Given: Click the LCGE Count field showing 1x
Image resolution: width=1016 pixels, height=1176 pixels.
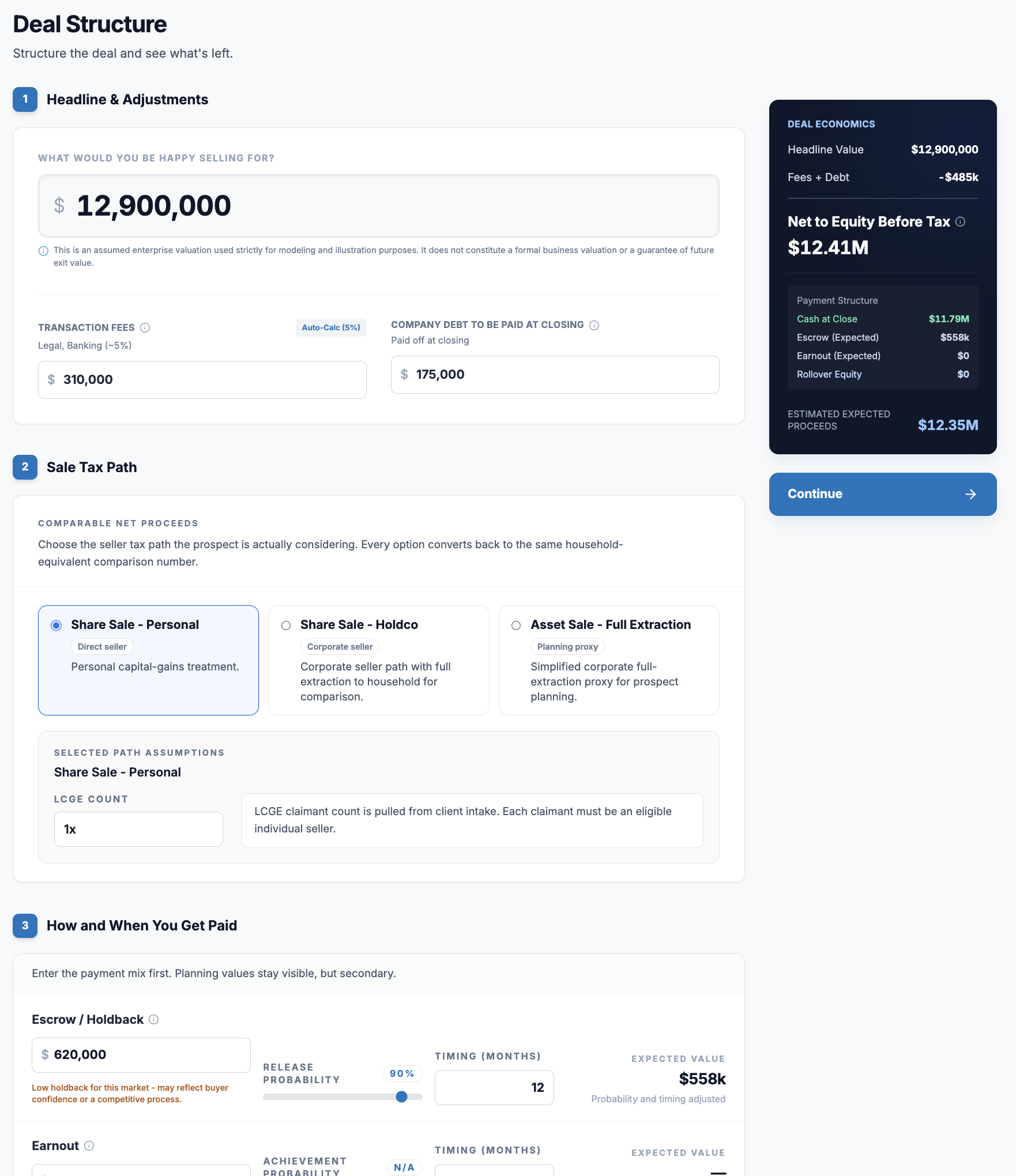Looking at the screenshot, I should [x=138, y=830].
